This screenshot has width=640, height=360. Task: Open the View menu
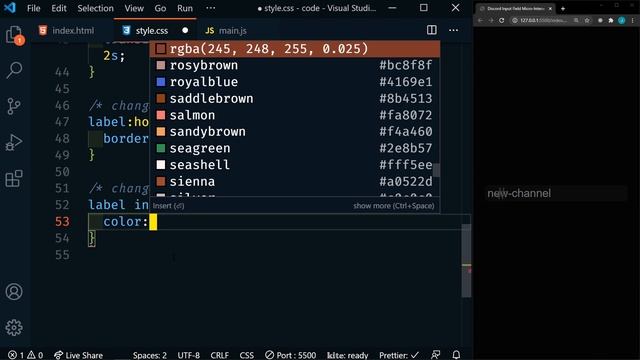134,8
